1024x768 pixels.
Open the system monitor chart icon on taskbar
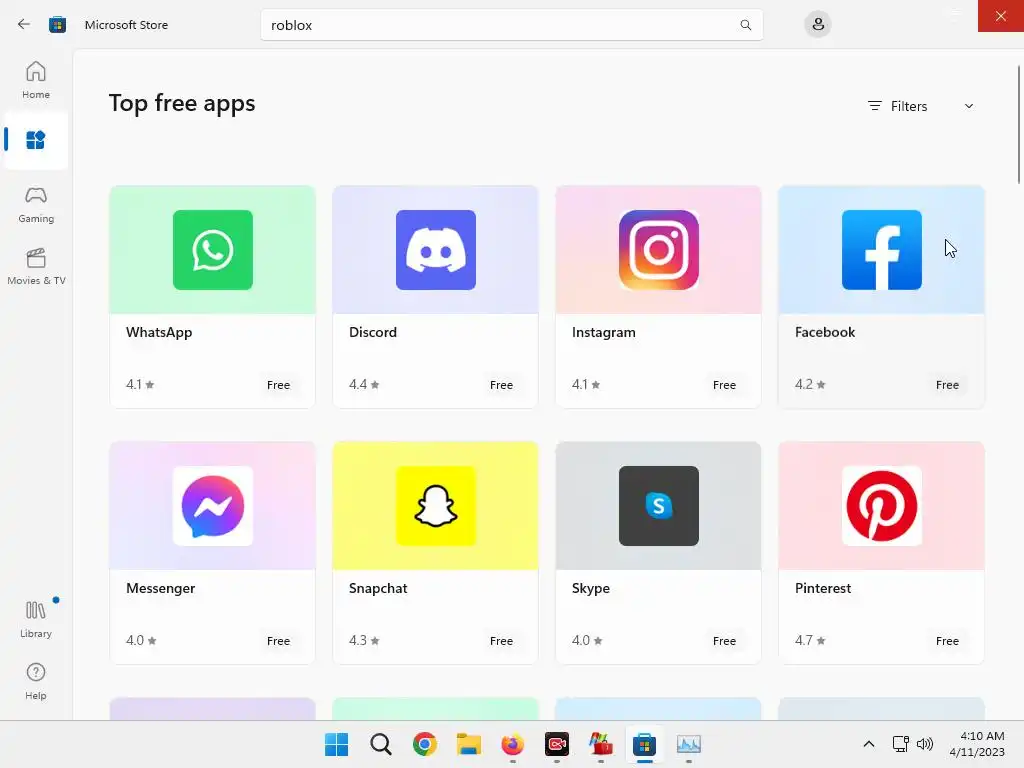[688, 744]
